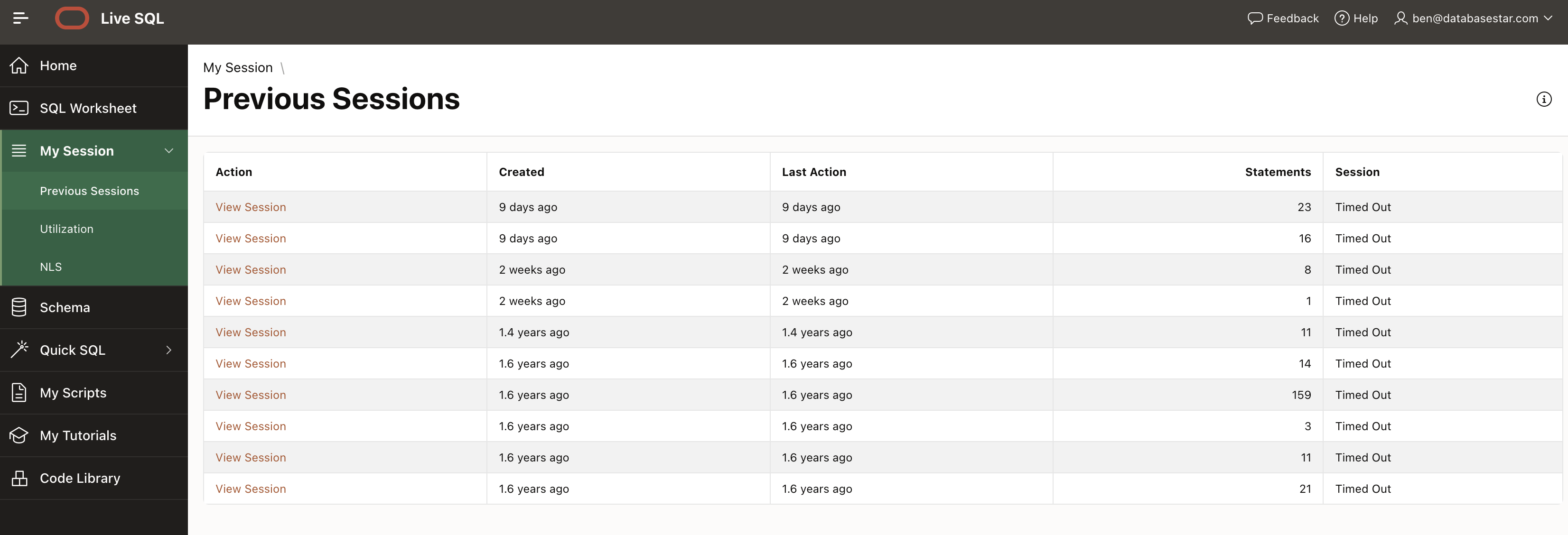Click the My Scripts document icon
The height and width of the screenshot is (535, 1568).
[x=19, y=393]
